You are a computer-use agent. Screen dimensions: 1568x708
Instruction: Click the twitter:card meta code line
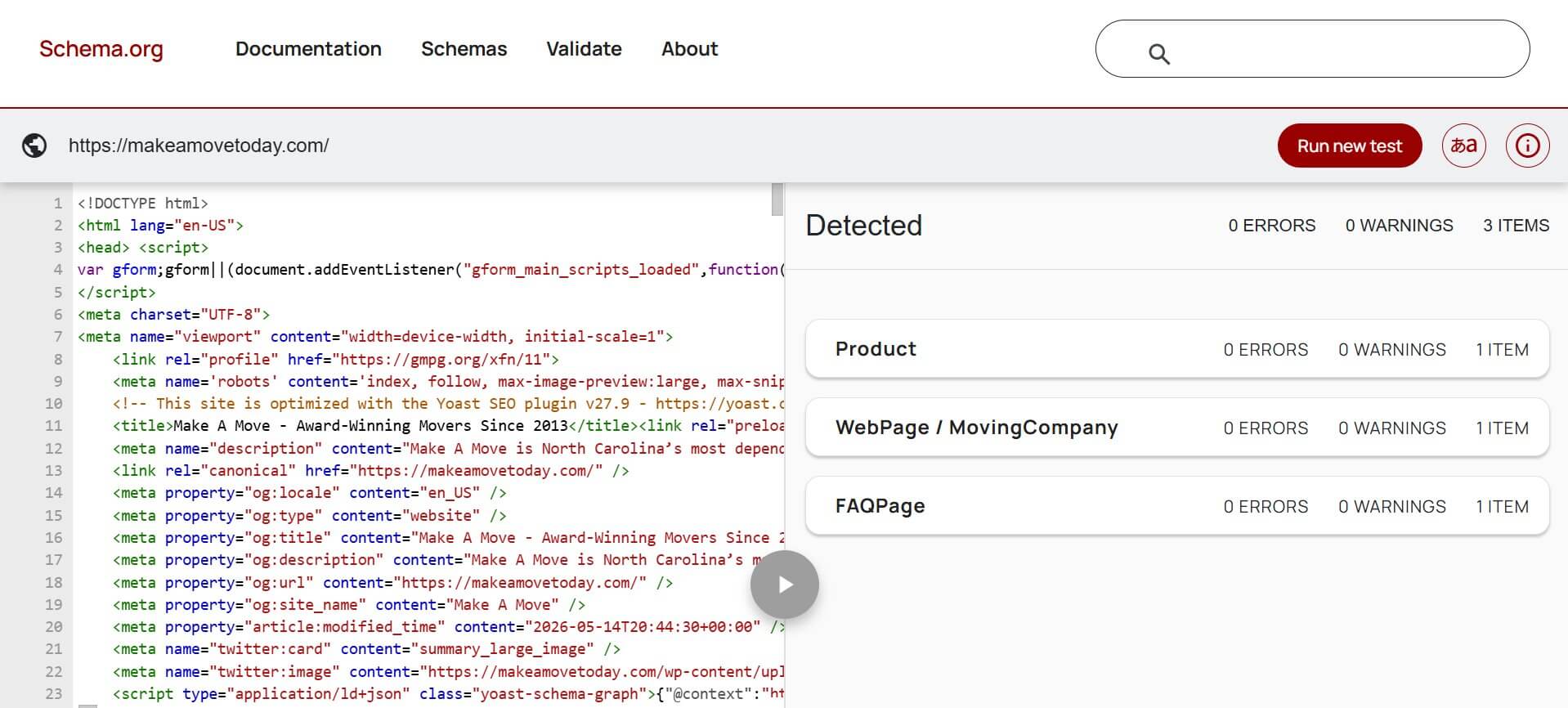367,649
